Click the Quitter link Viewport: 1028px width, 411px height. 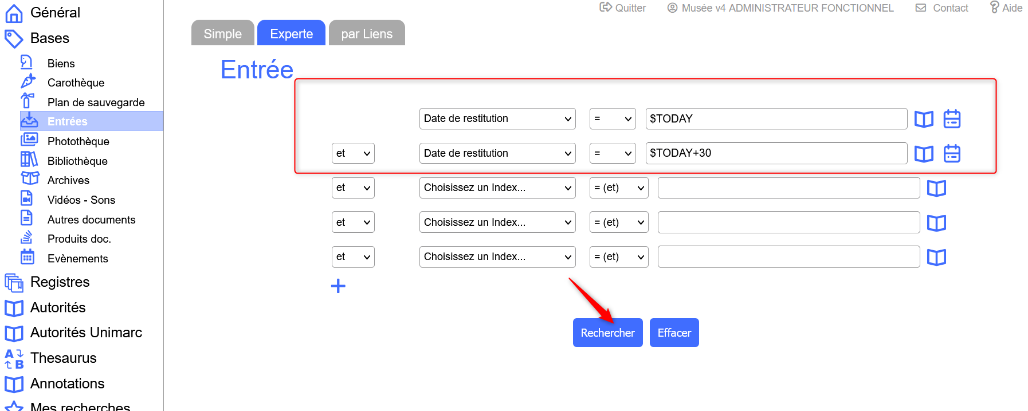623,8
